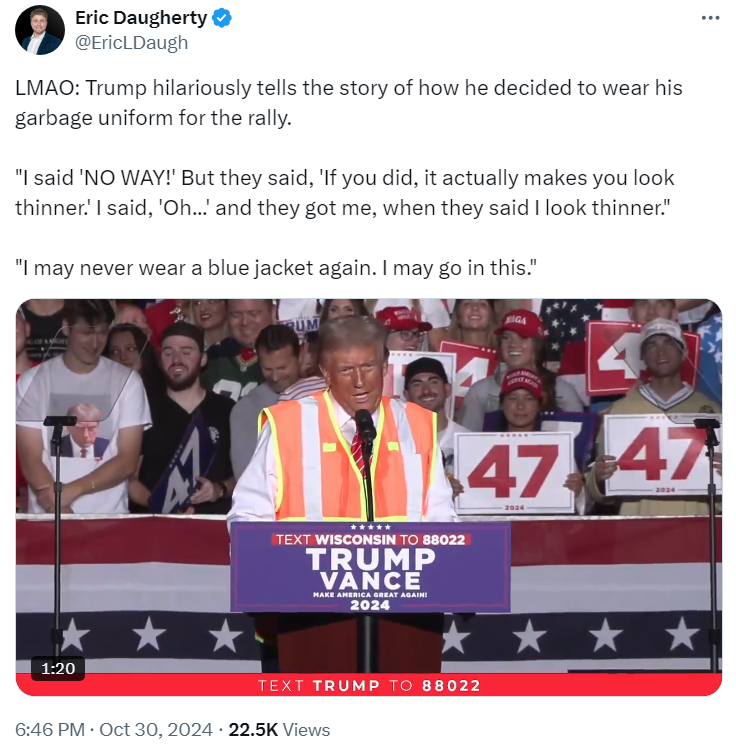This screenshot has height=752, width=736.
Task: Click the Oct 30, 2024 date
Action: tap(156, 729)
